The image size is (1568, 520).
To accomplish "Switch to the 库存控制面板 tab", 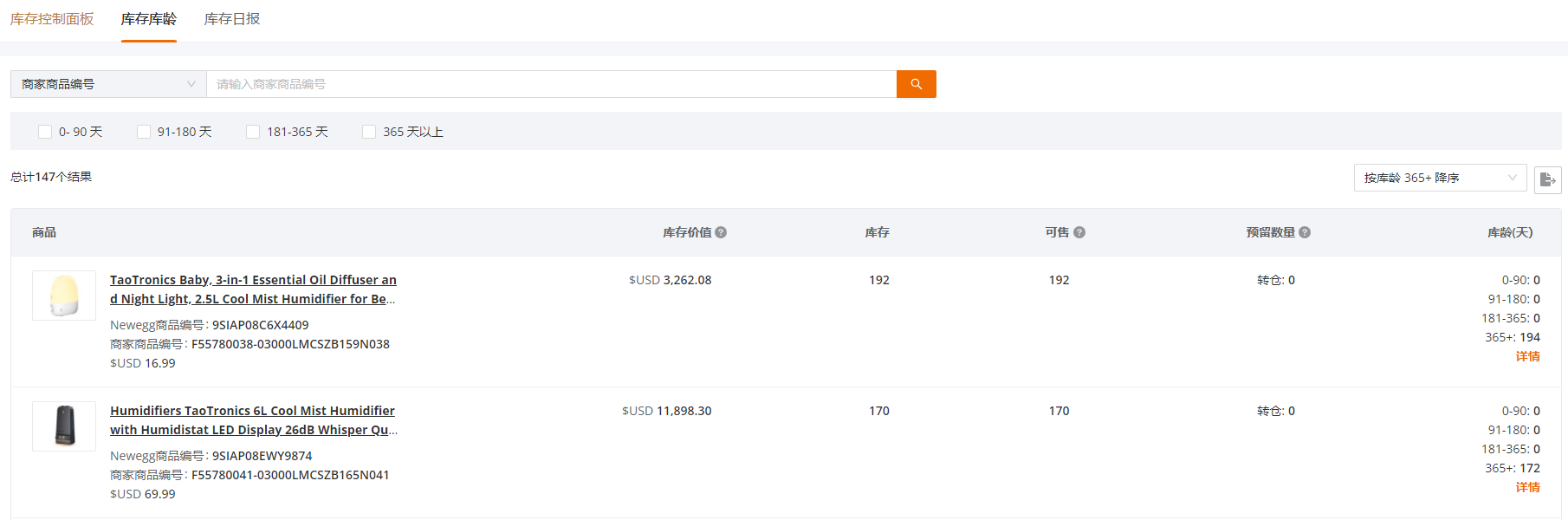I will (x=52, y=19).
